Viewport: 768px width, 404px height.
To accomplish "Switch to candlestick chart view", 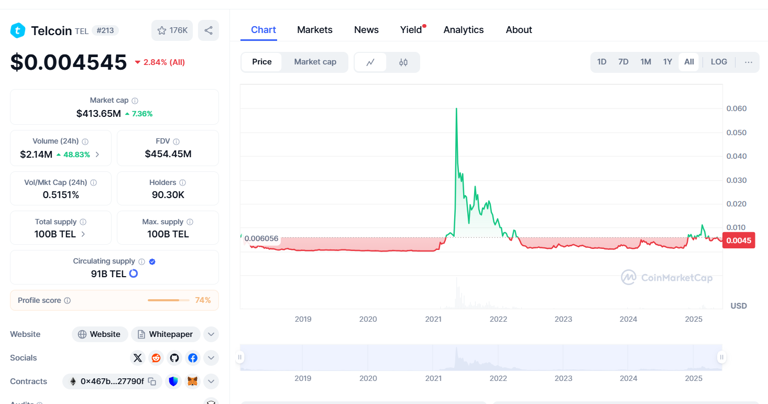I will (403, 62).
